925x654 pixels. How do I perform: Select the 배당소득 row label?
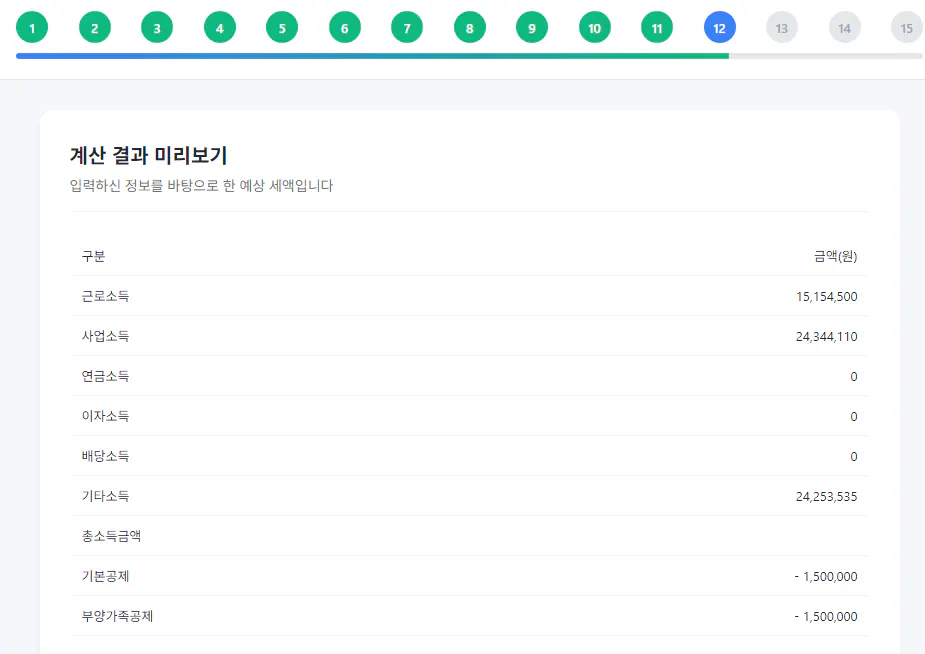[x=105, y=456]
